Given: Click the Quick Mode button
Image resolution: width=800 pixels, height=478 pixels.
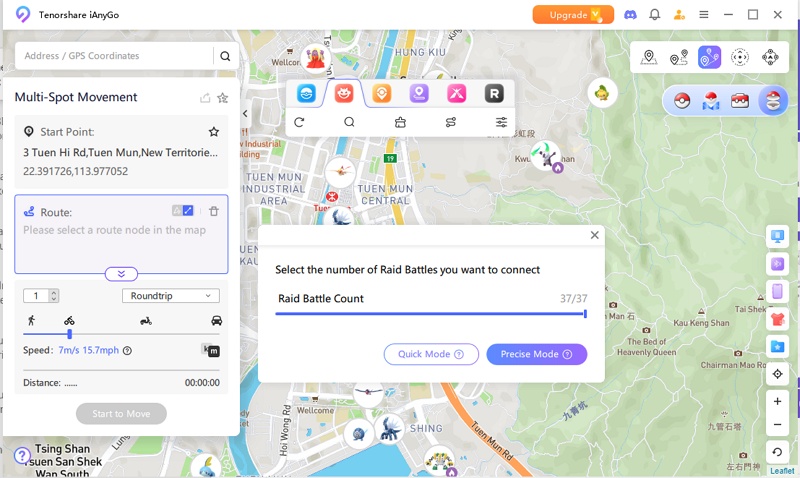Looking at the screenshot, I should pos(430,354).
